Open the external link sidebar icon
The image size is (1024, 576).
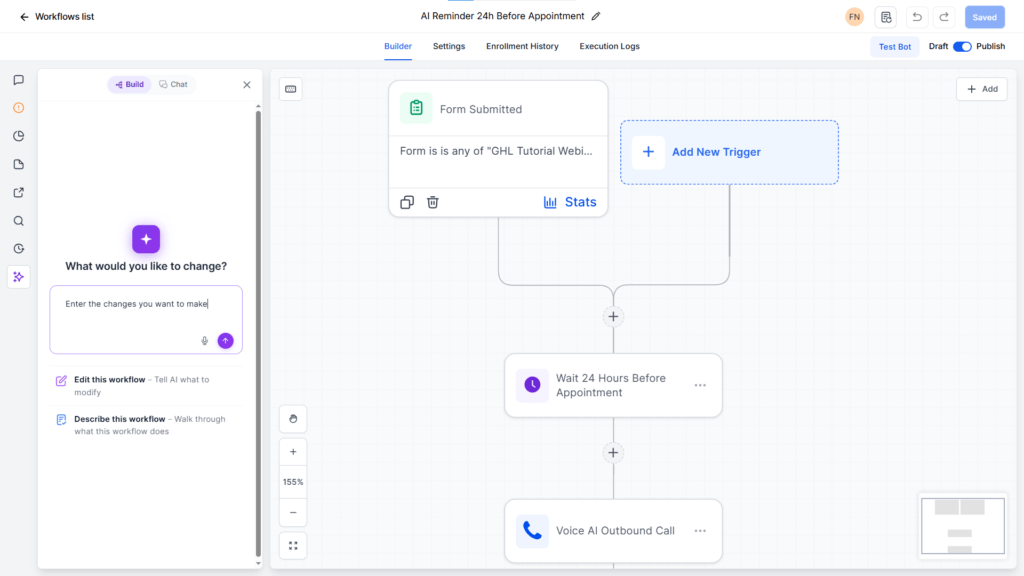click(18, 193)
